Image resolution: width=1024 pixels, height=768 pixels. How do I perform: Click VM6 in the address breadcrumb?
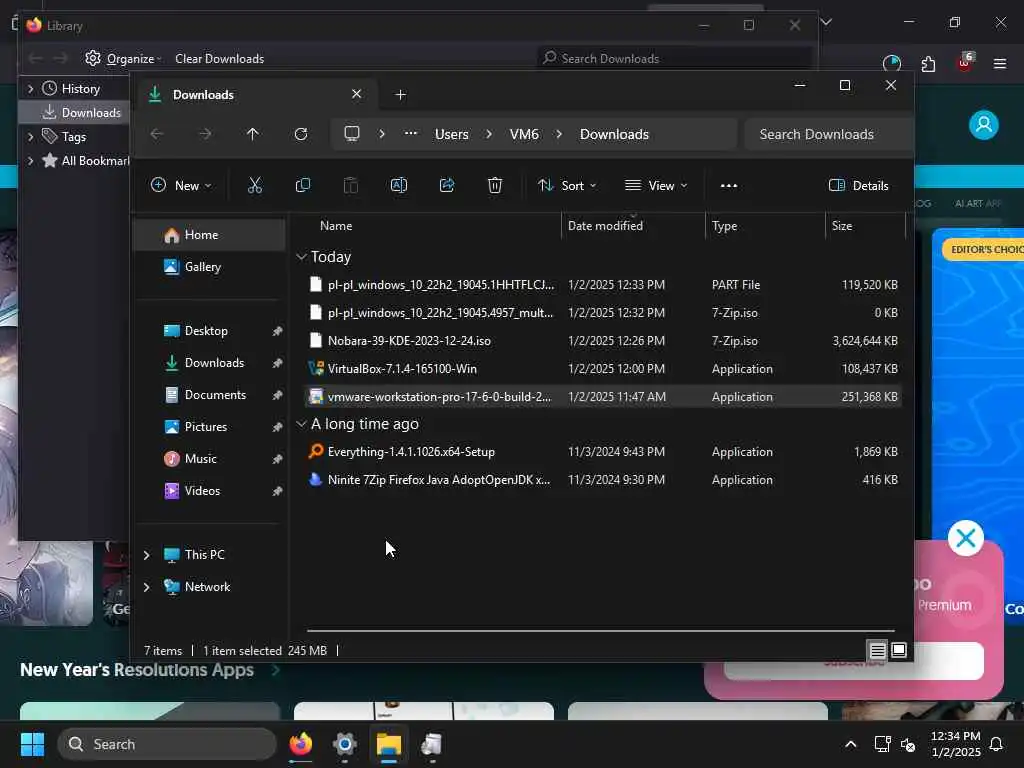click(x=524, y=134)
